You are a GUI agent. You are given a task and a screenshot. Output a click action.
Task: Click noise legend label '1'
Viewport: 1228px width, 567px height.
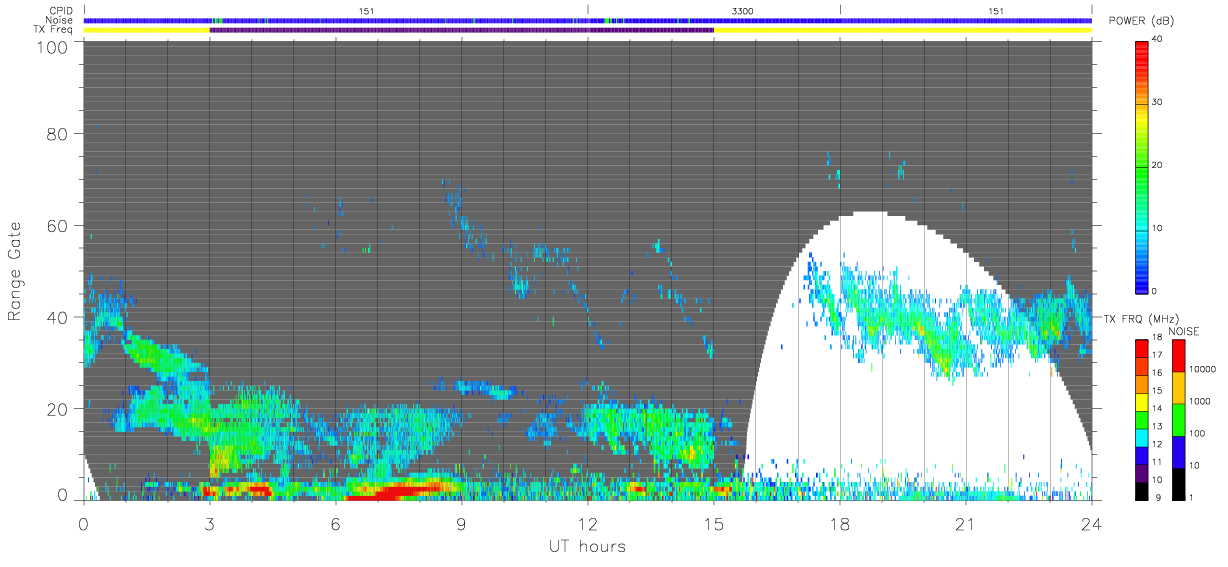point(1192,497)
